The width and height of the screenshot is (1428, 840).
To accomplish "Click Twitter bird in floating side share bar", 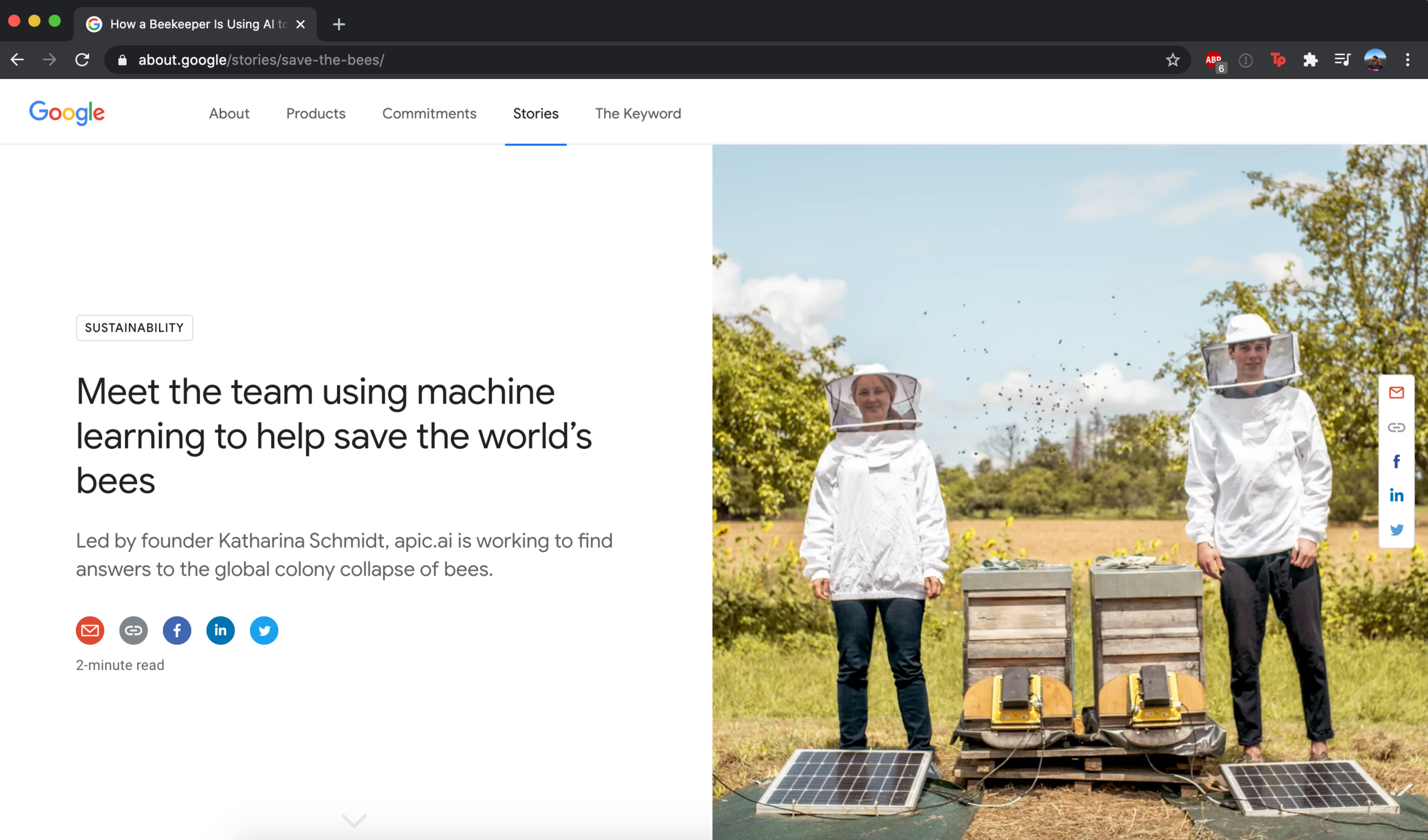I will click(x=1396, y=530).
